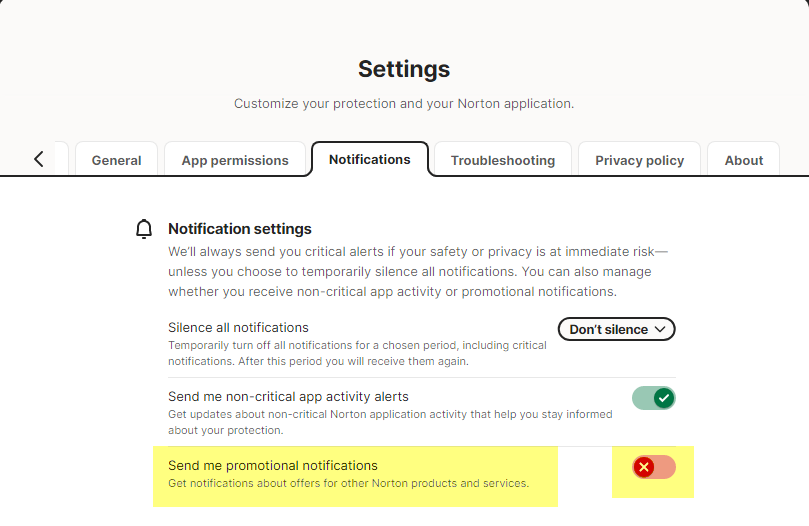Click the Customize your protection subtitle text
The image size is (809, 526).
click(x=404, y=103)
